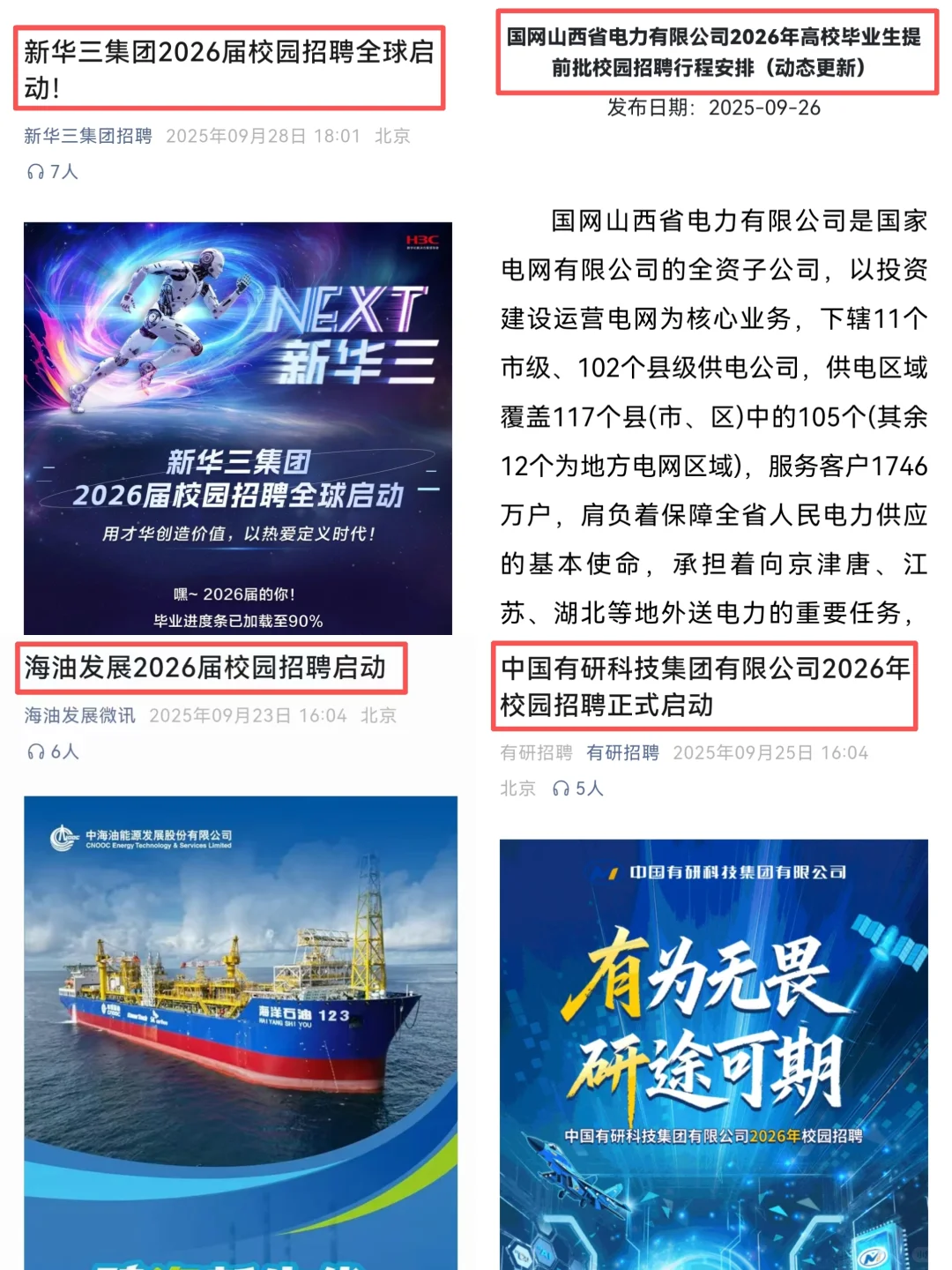Open the 海油发展微讯 account link

[79, 715]
